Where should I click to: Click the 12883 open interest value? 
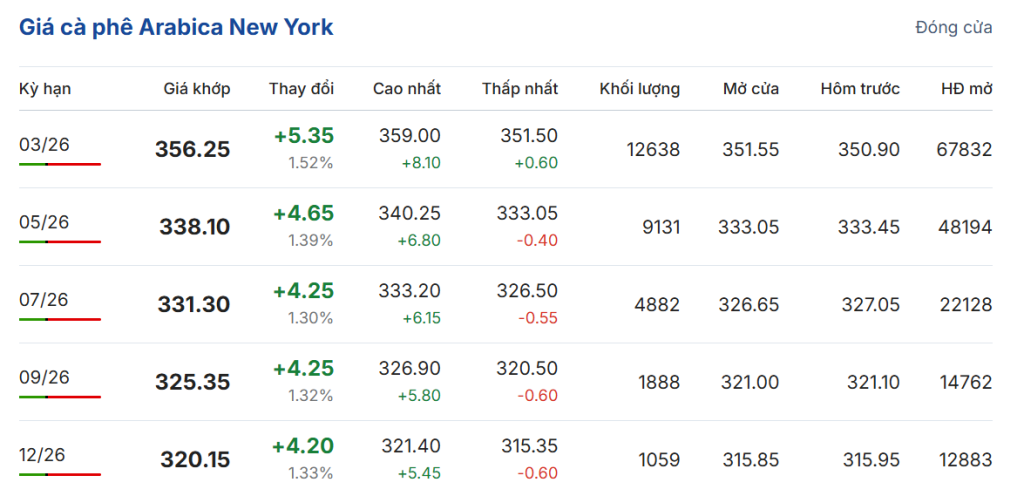click(x=964, y=460)
